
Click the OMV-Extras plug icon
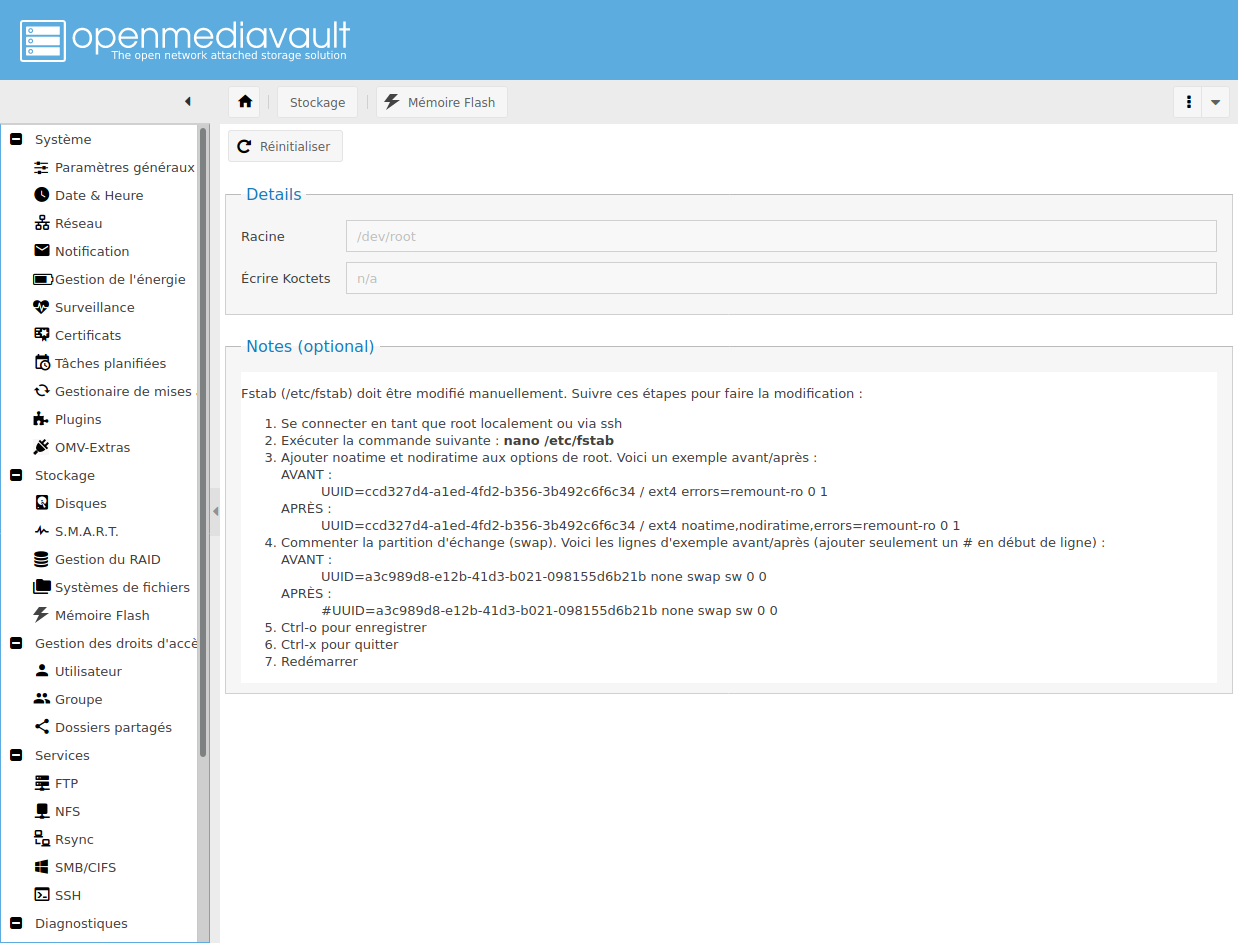[x=42, y=447]
